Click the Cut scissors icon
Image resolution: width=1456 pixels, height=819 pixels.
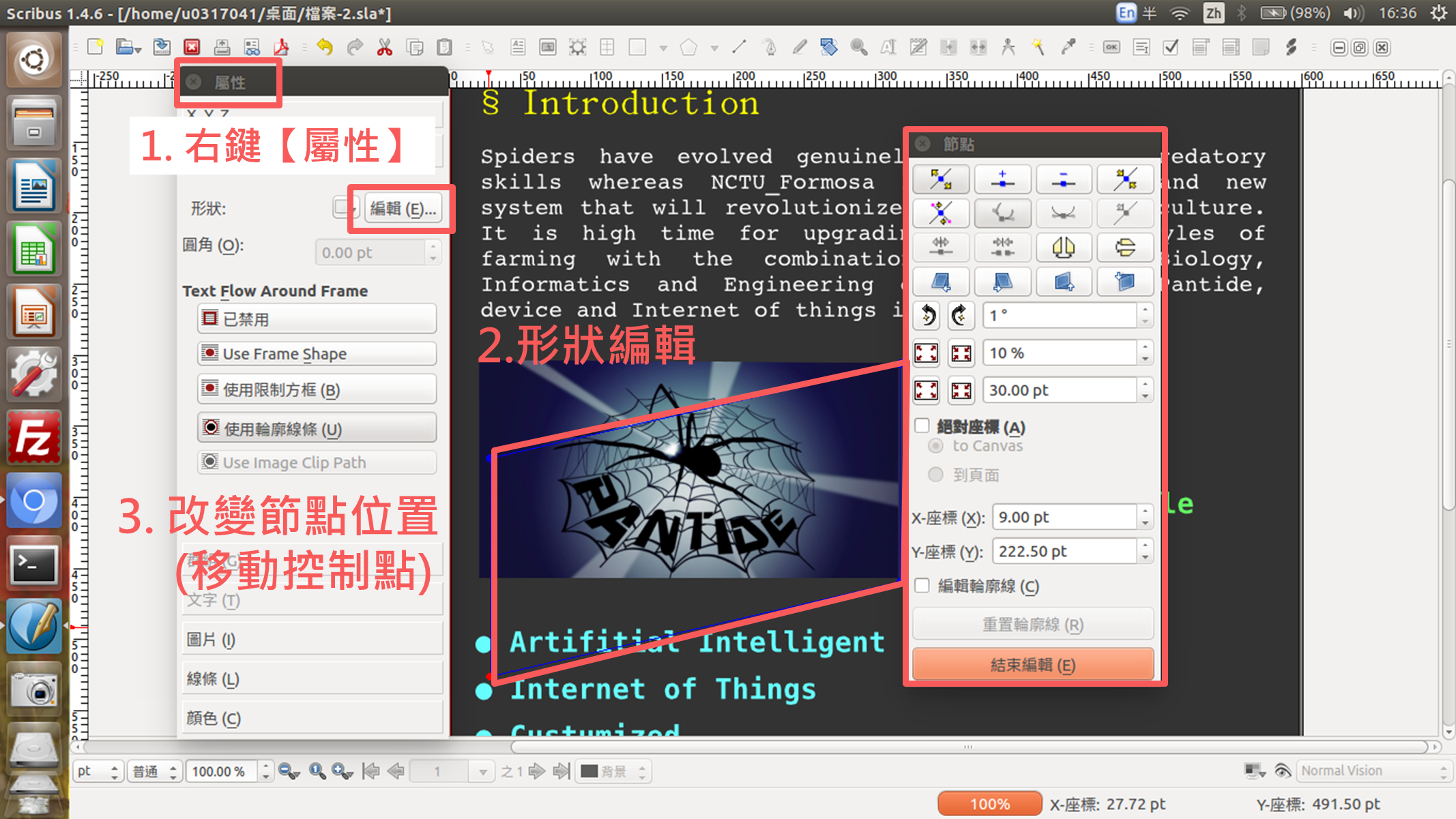[385, 47]
